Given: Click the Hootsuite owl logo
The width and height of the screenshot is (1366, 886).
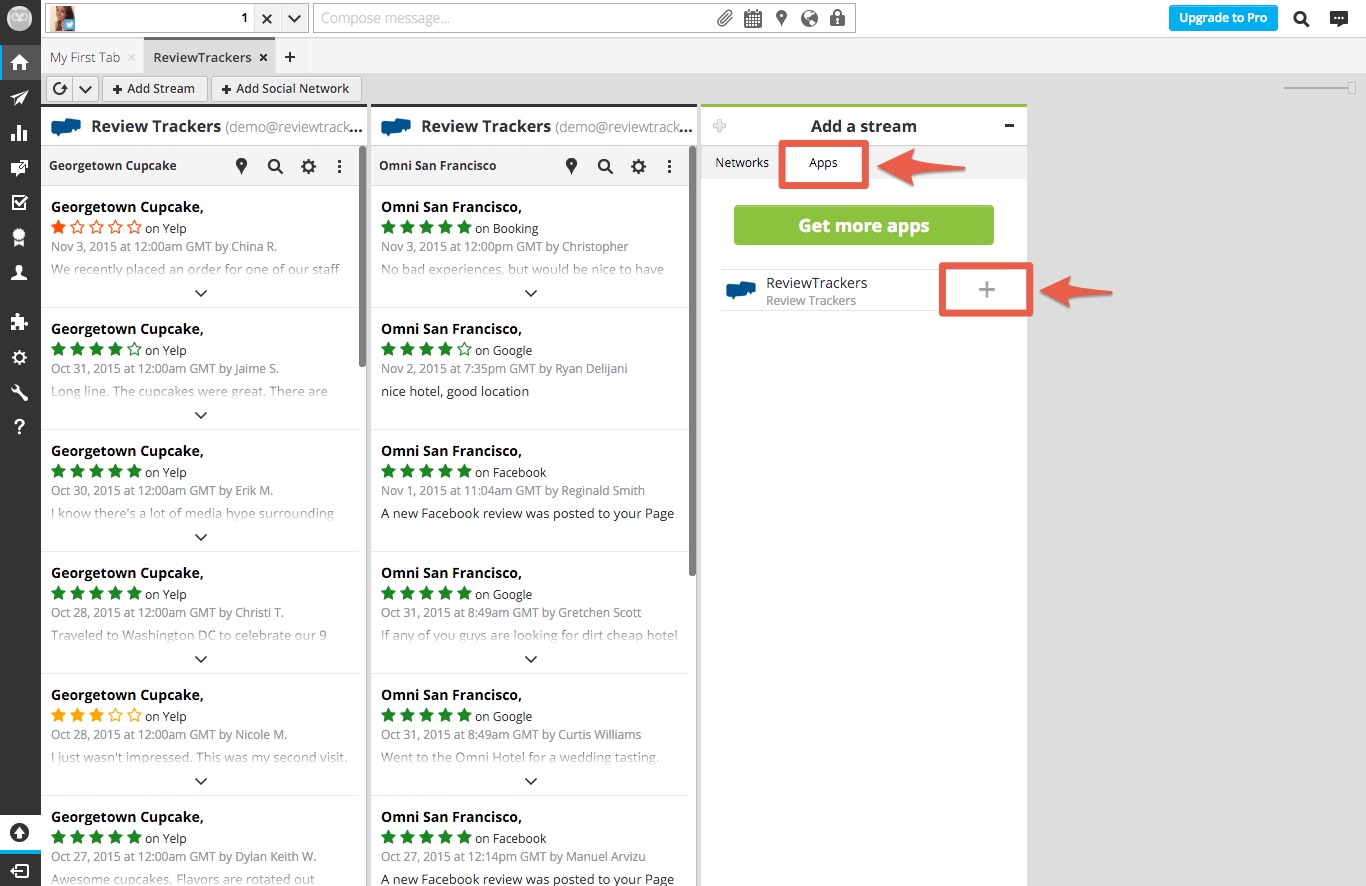Looking at the screenshot, I should tap(19, 18).
